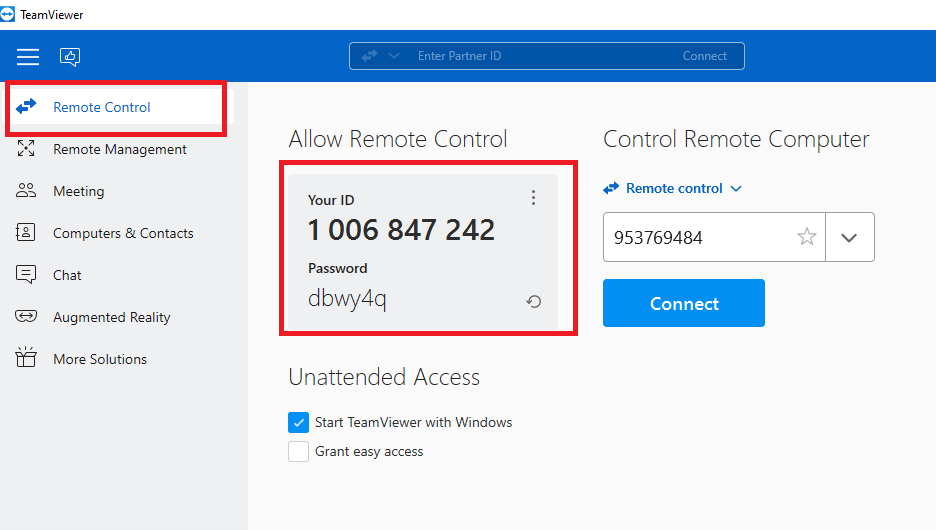Expand partner ID history dropdown arrow
The width and height of the screenshot is (936, 530).
tap(849, 238)
